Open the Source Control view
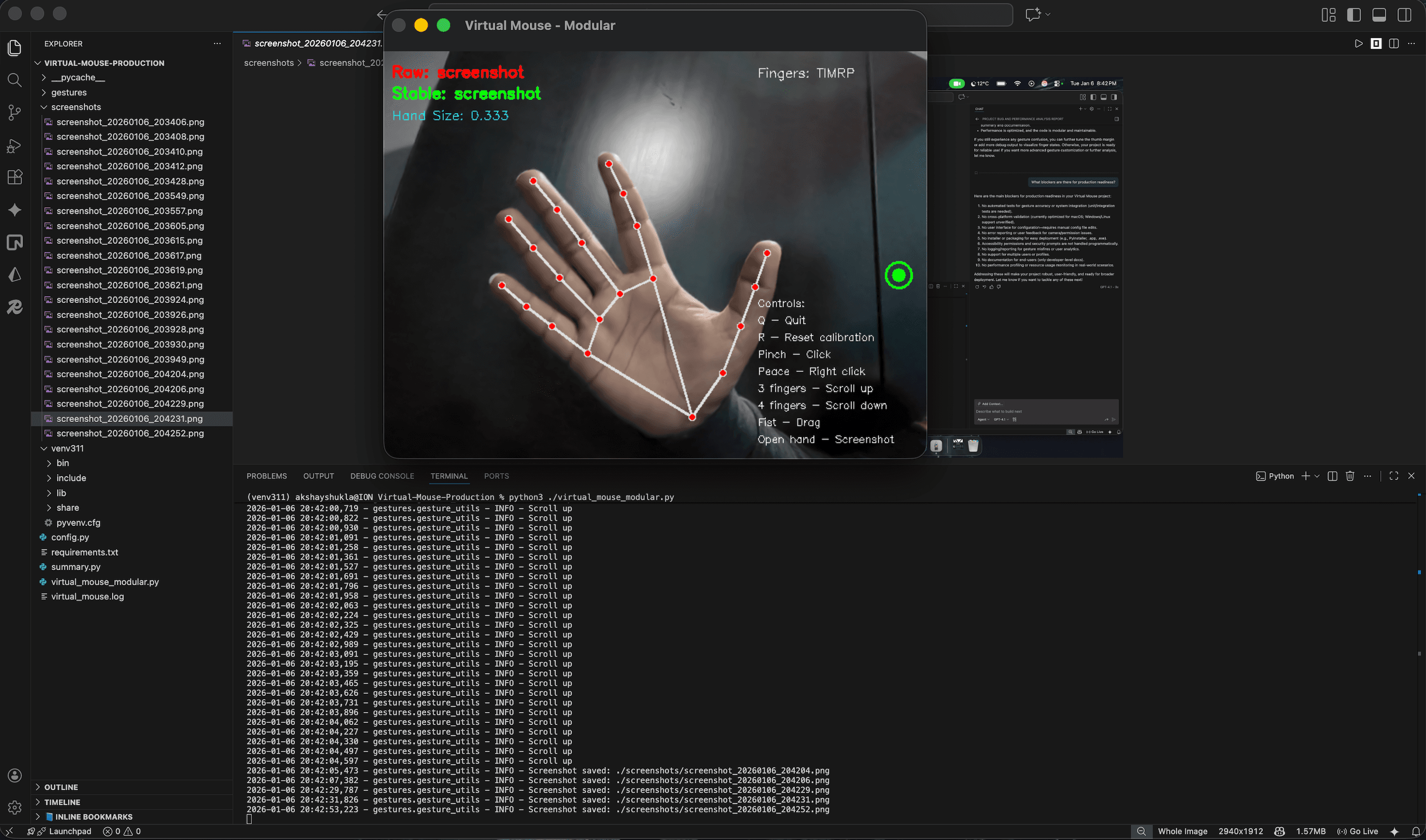1426x840 pixels. click(x=14, y=112)
